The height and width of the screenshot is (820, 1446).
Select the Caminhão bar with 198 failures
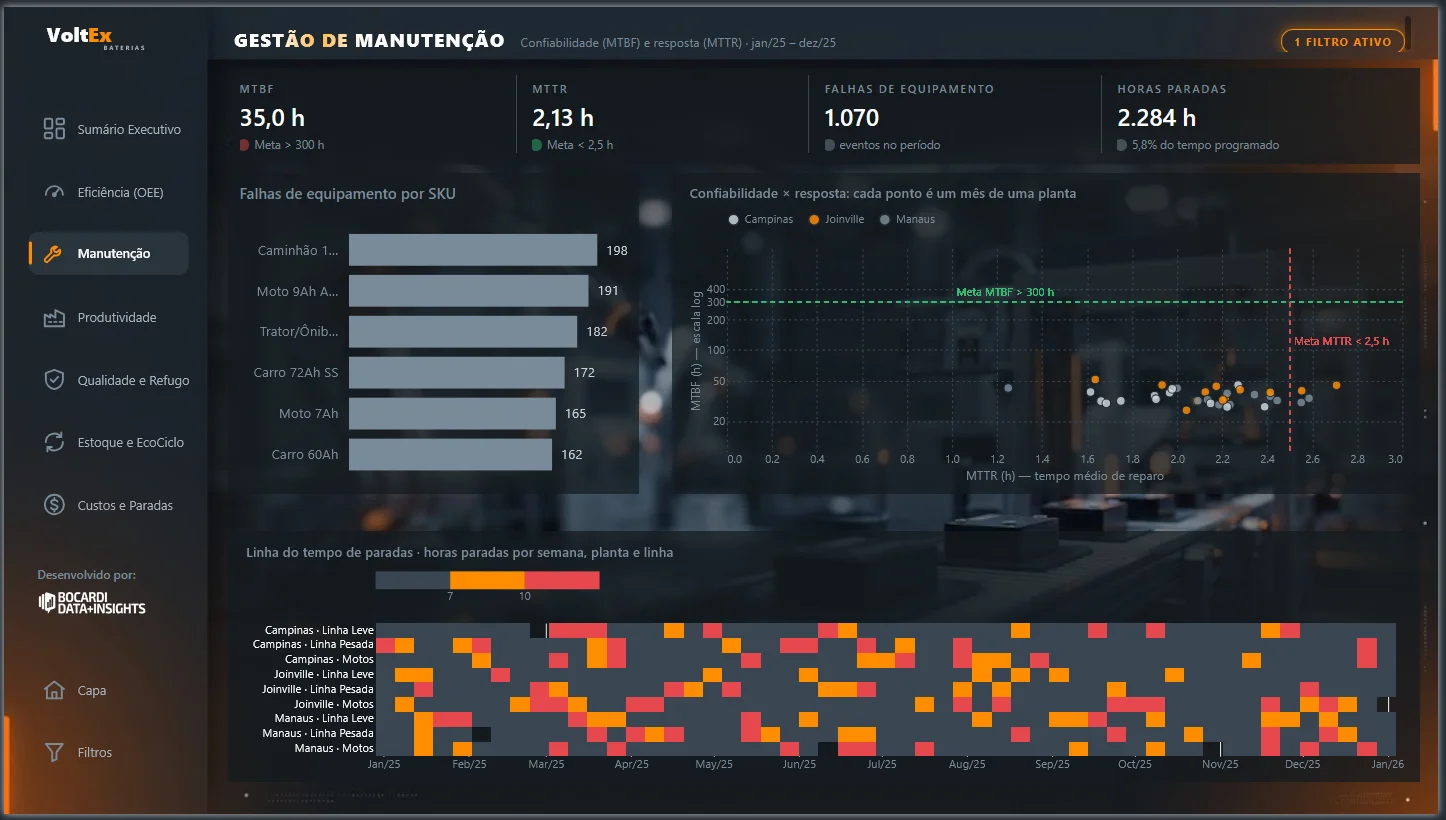point(473,250)
